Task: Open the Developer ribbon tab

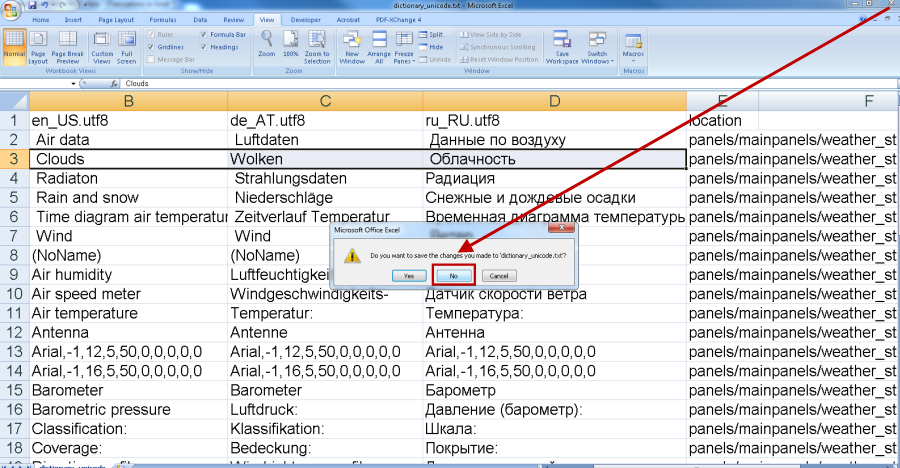Action: [x=305, y=19]
